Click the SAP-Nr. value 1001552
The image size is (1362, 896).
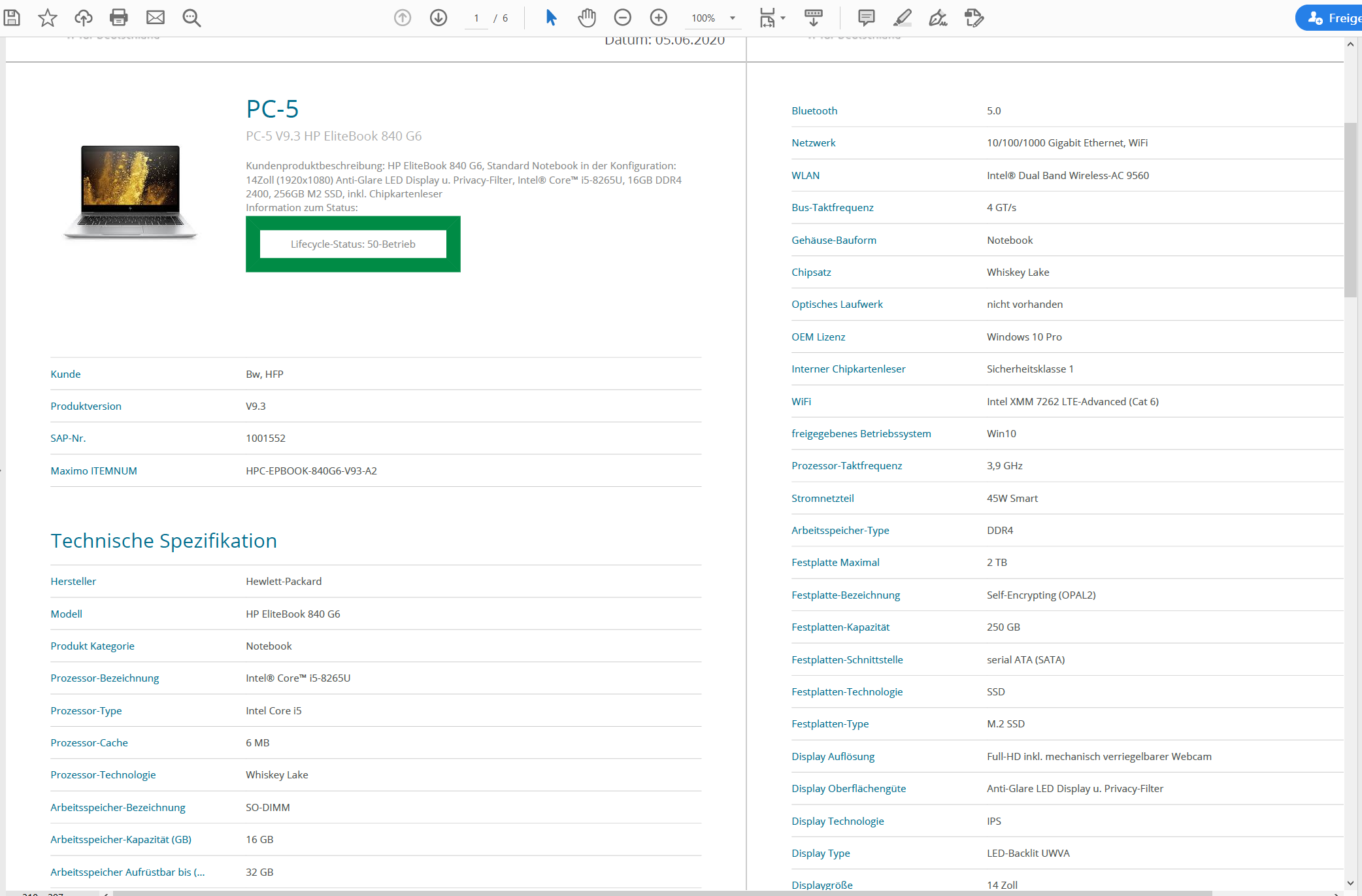pos(265,438)
